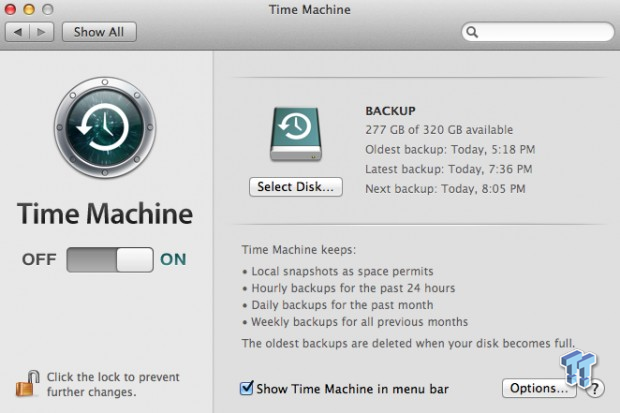Screen dimensions: 620x413
Task: Click the BACKUP disk name text
Action: 390,111
